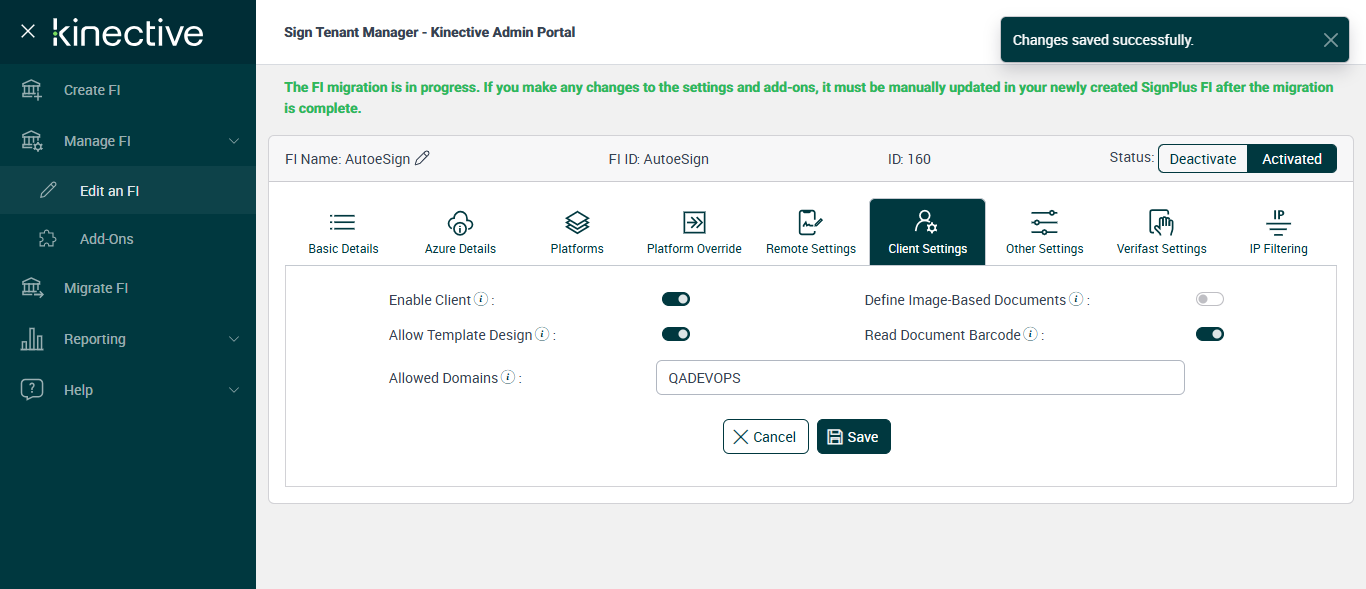
Task: Open the IP Filtering tab
Action: point(1278,232)
